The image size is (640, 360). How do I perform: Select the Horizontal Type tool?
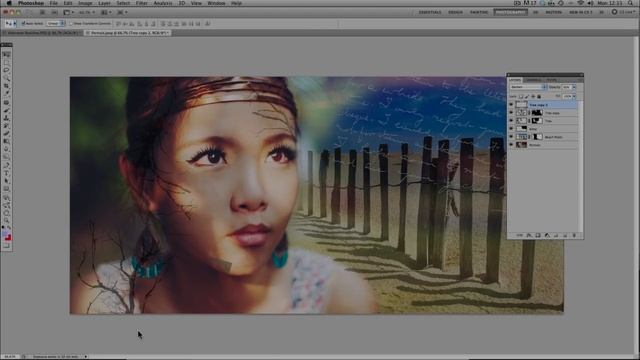click(x=7, y=173)
